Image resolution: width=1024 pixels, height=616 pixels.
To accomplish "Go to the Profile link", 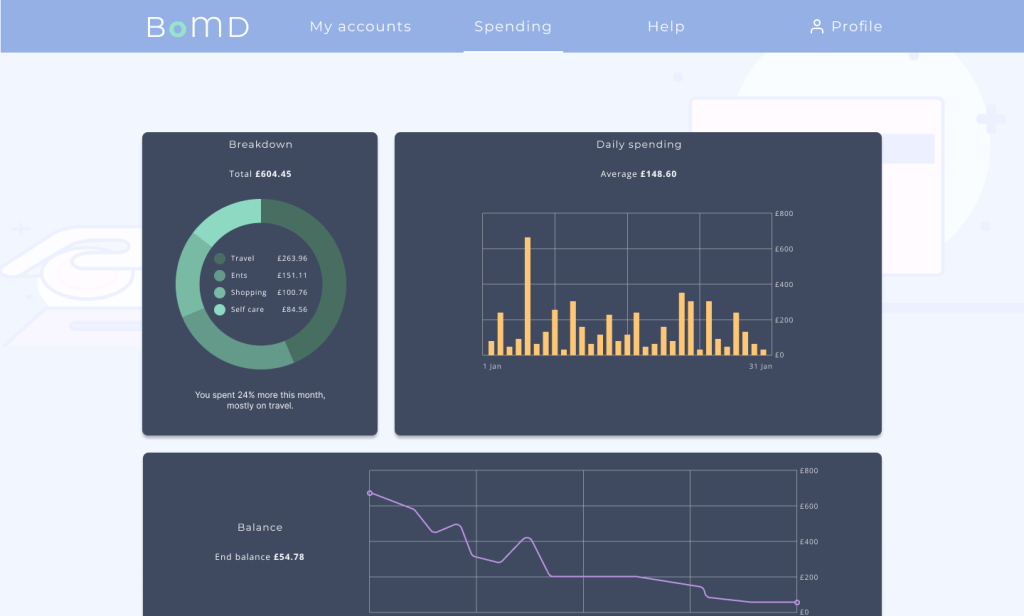I will click(x=856, y=27).
